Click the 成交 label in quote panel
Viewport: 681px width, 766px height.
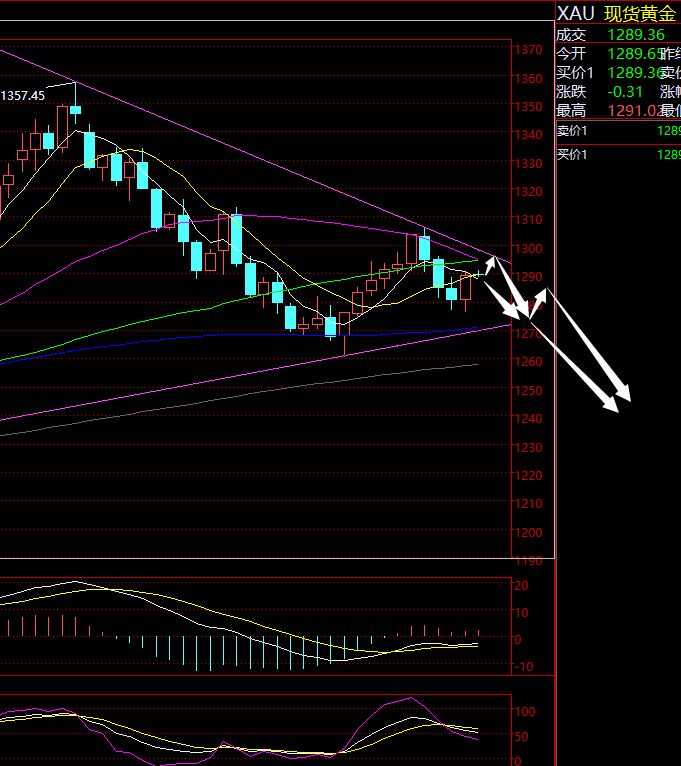(571, 35)
